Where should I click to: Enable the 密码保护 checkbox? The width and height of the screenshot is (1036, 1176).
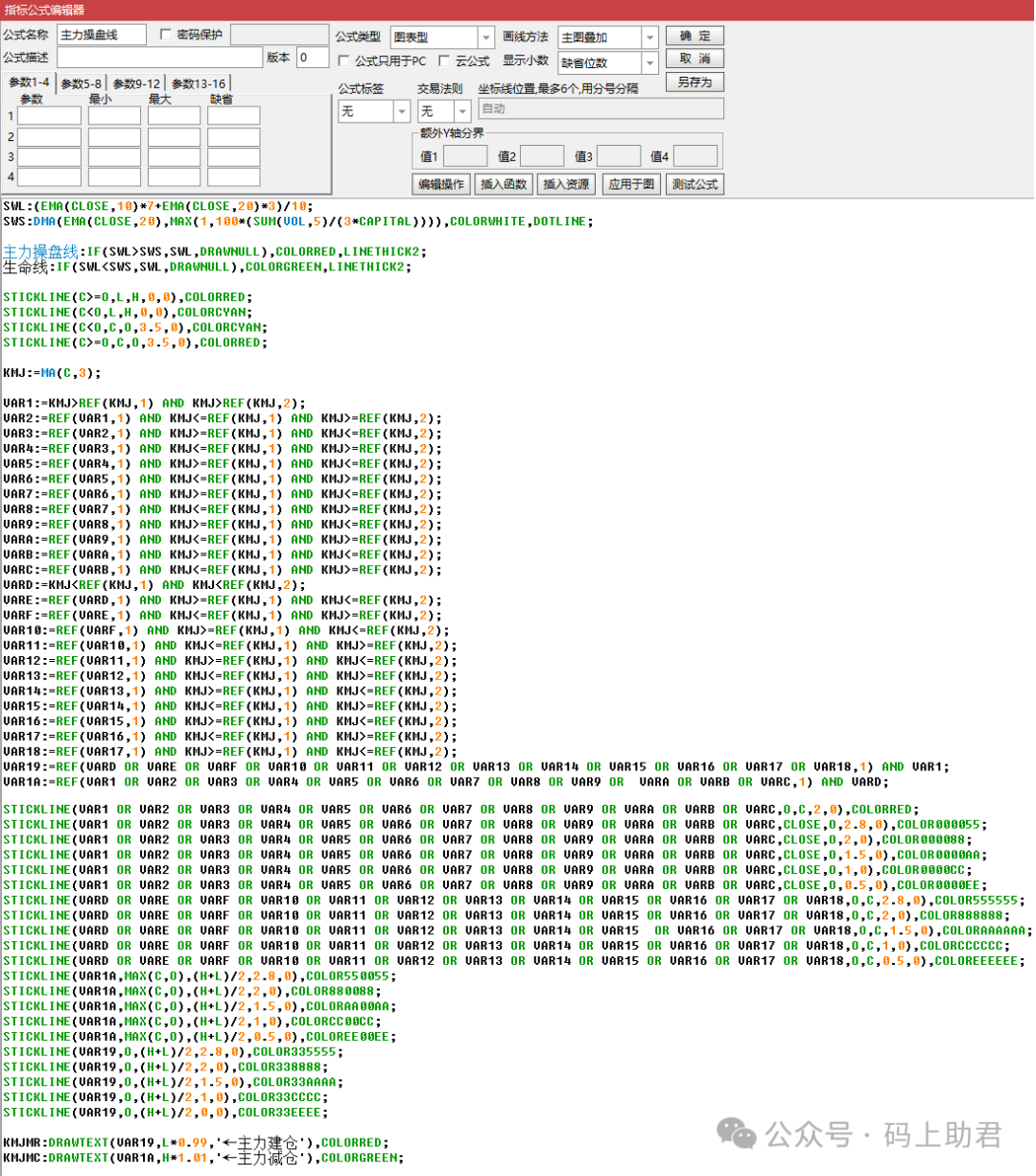point(165,35)
